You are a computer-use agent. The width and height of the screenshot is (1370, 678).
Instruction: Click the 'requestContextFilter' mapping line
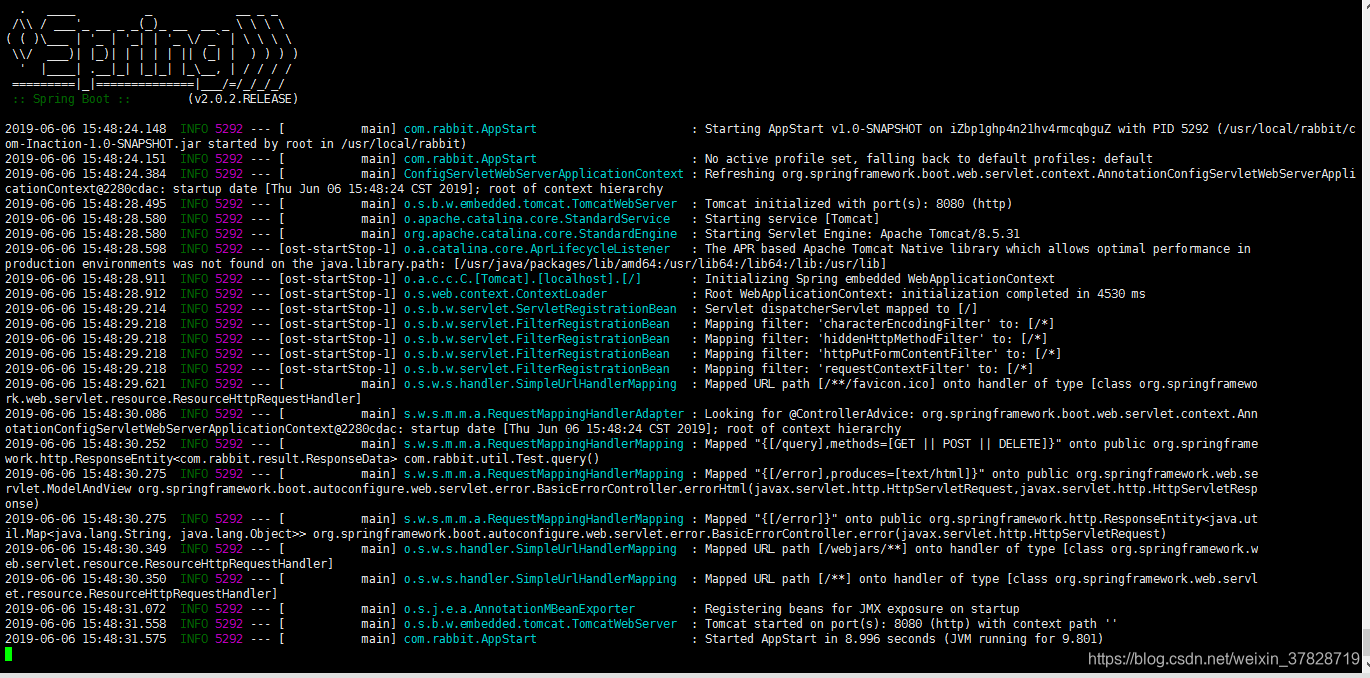tap(869, 369)
